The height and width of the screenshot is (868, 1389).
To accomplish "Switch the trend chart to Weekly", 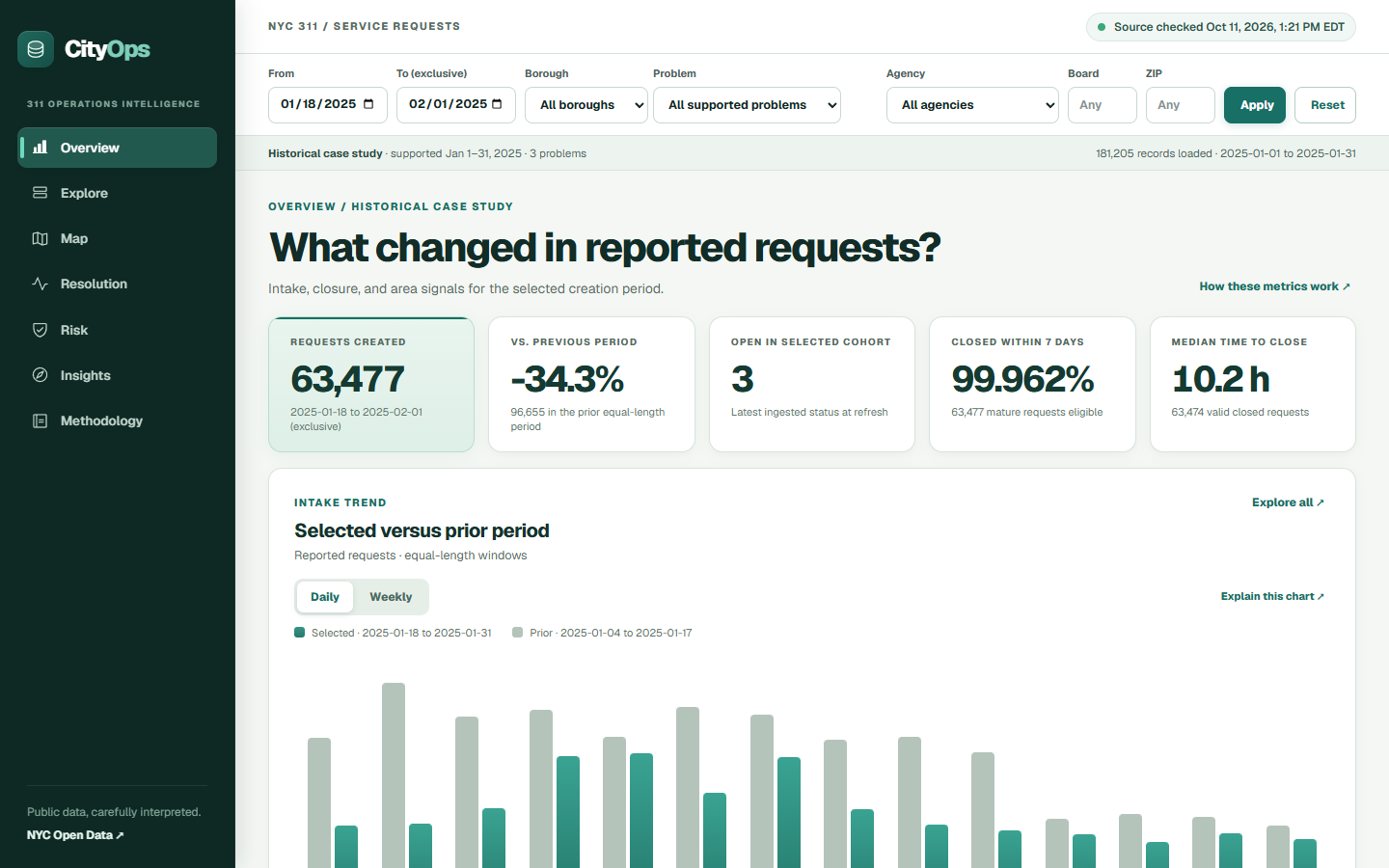I will (x=391, y=597).
